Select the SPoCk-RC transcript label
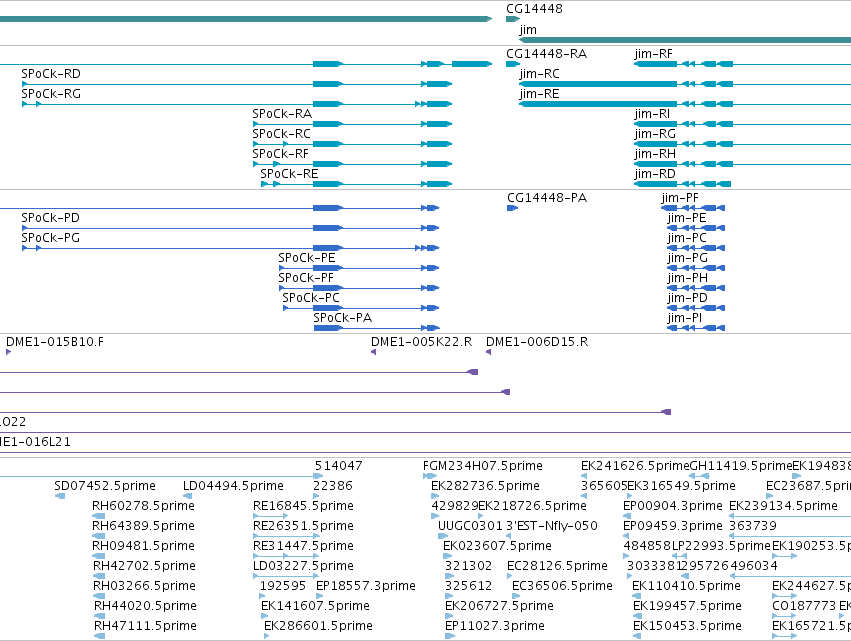This screenshot has width=851, height=641. (x=281, y=134)
